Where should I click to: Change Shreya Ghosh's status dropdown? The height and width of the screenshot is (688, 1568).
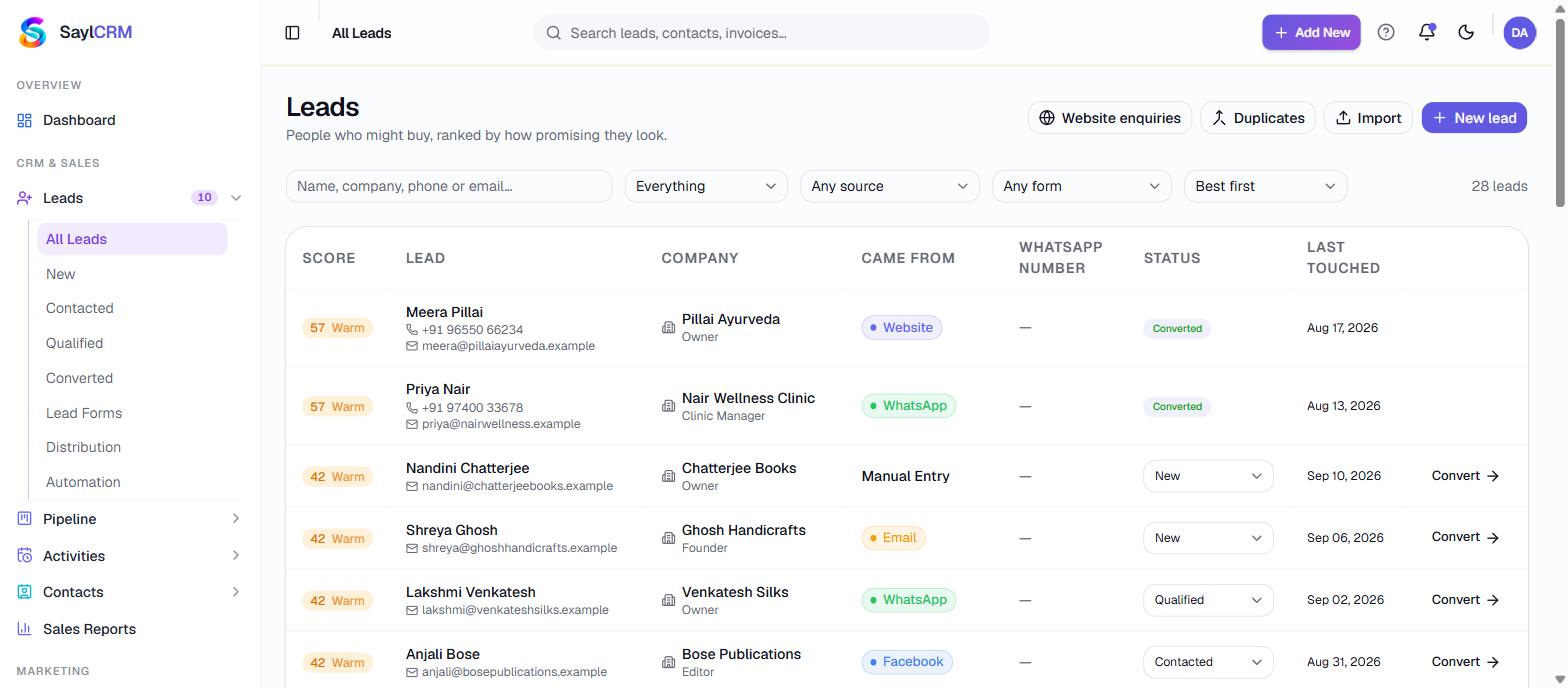(x=1208, y=538)
